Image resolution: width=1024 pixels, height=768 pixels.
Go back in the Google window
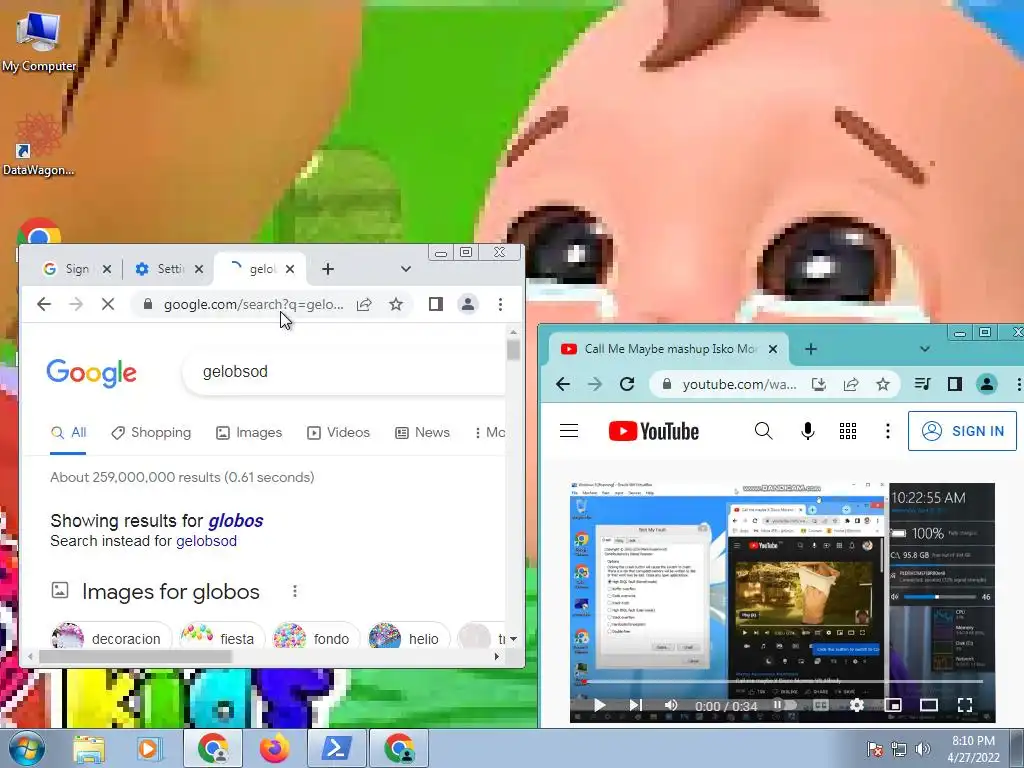tap(44, 304)
